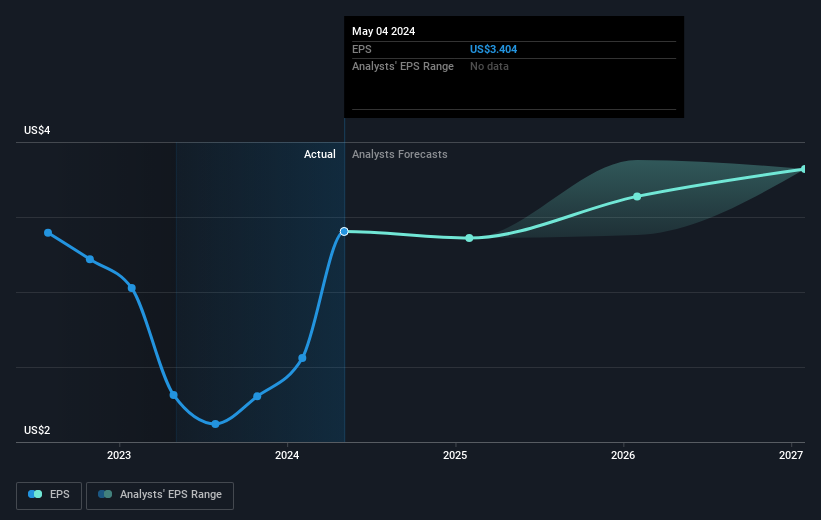Click the 'Analysts Forecasts' label
The height and width of the screenshot is (520, 821).
(x=400, y=154)
